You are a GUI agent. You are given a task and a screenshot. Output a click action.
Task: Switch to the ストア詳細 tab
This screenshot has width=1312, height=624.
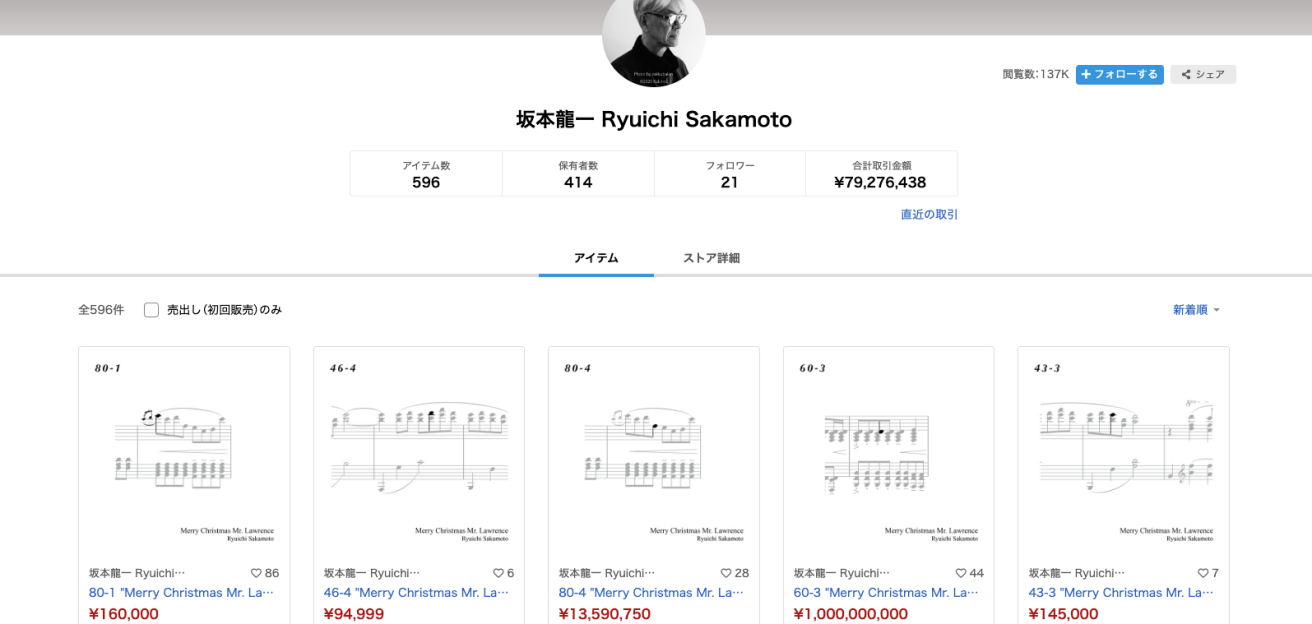[x=711, y=258]
